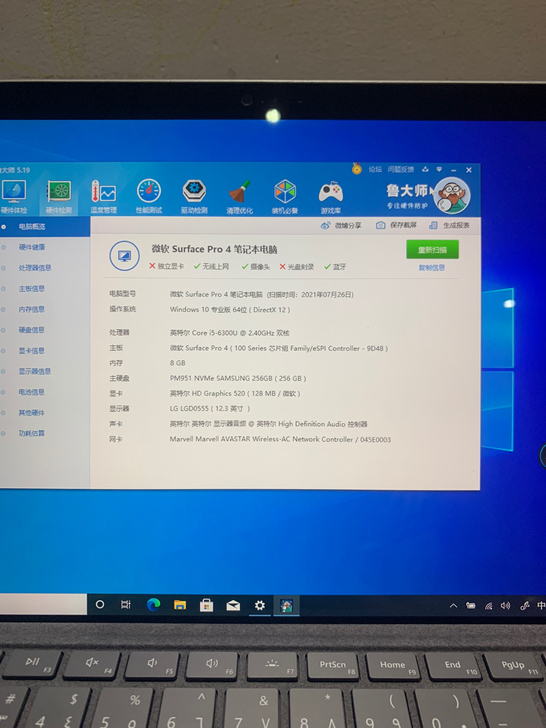
Task: Open 清理优化 cleanup broom icon
Action: point(240,197)
